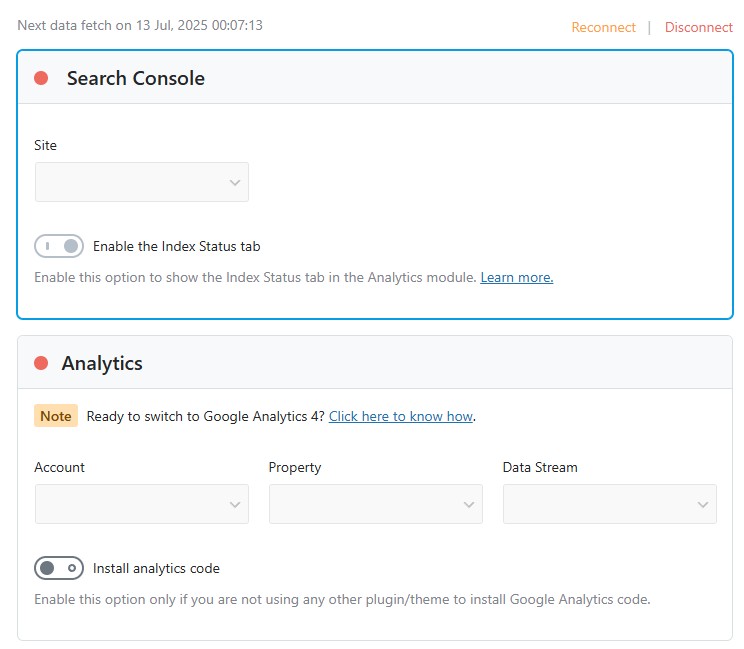Click the Reconnect link

[603, 27]
